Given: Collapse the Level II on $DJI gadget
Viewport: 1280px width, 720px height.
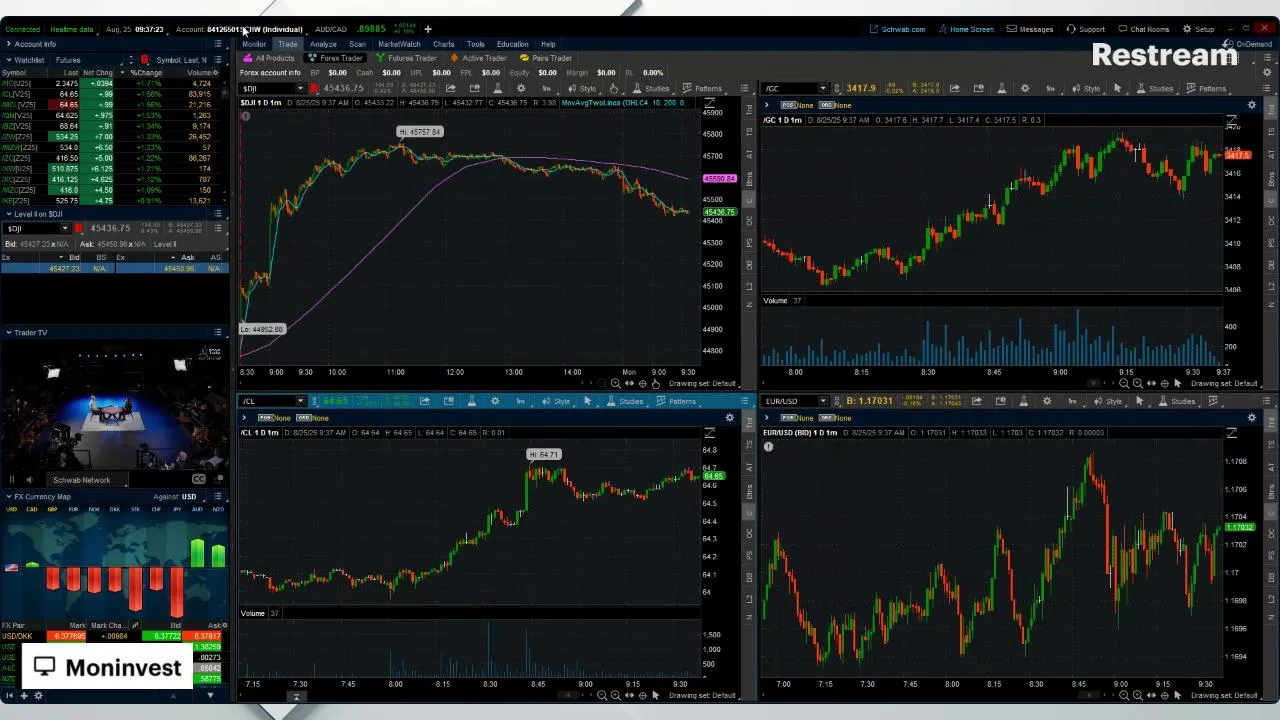Looking at the screenshot, I should 8,214.
